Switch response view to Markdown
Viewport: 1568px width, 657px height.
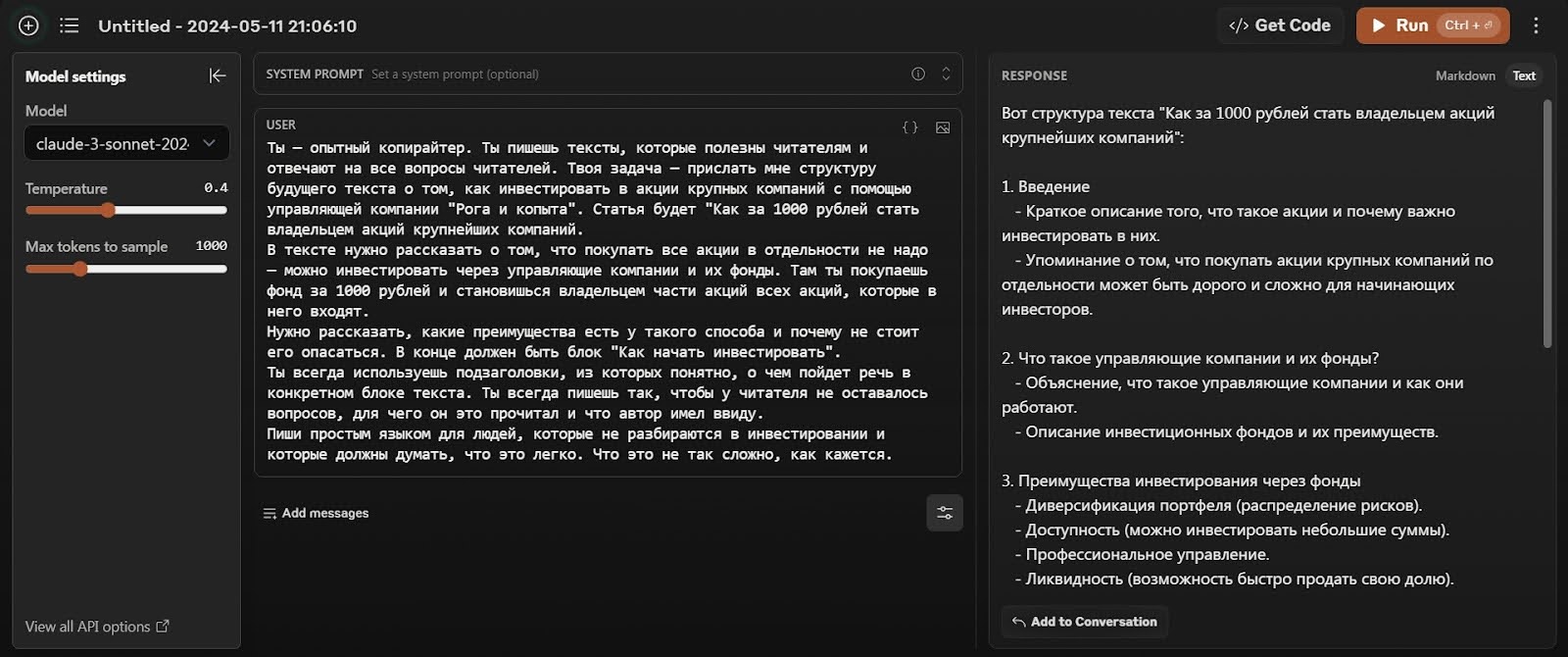coord(1465,76)
